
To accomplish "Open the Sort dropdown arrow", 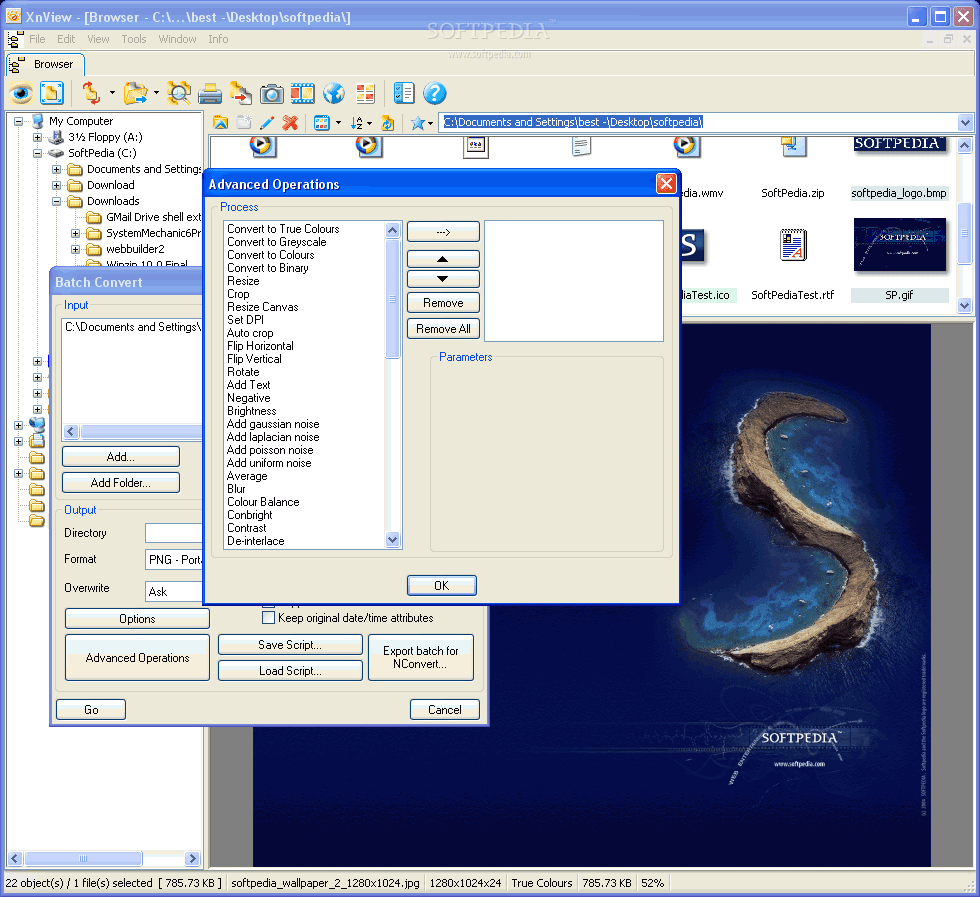I will (x=369, y=123).
